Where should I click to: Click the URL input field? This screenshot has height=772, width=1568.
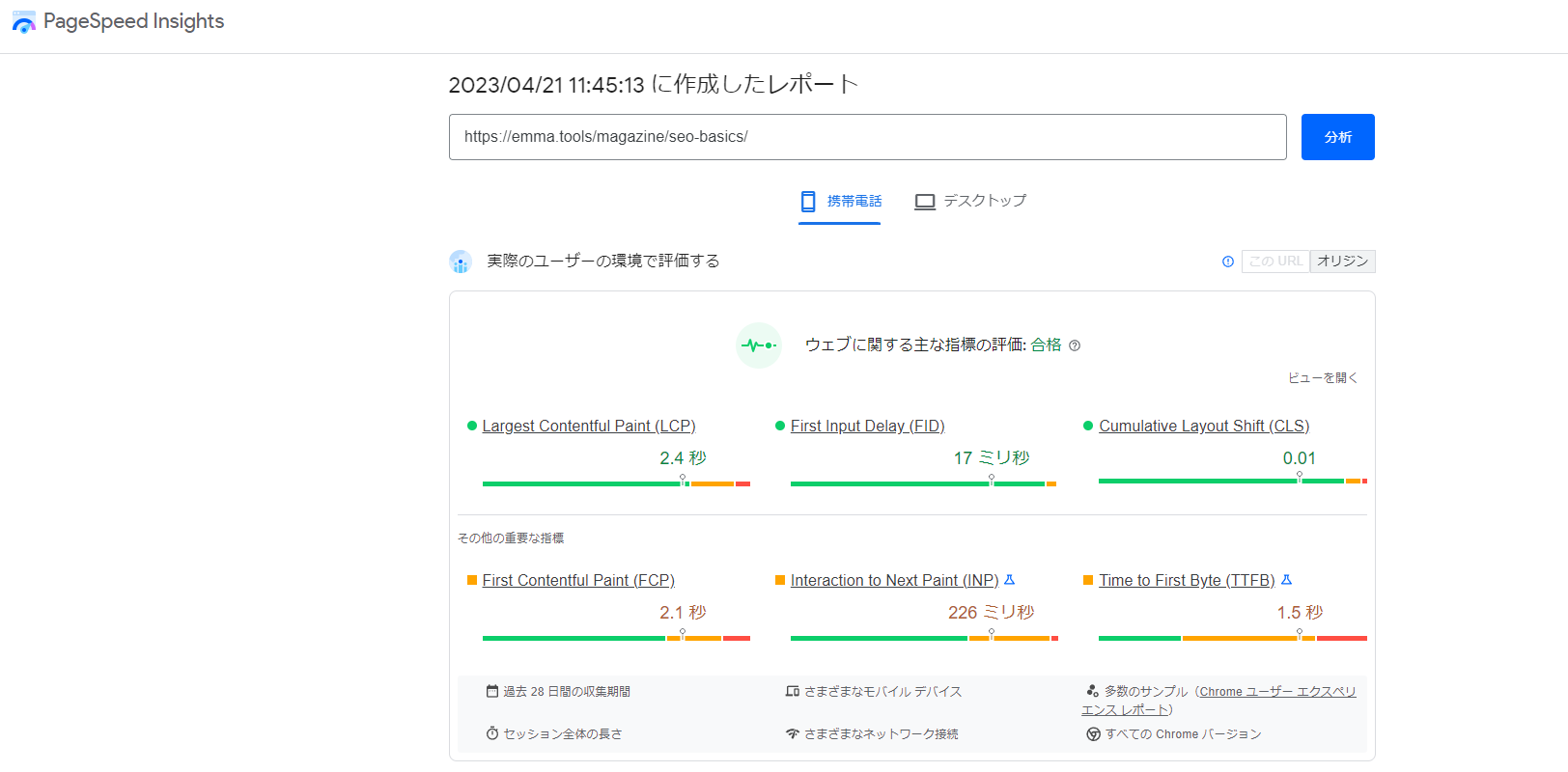(867, 137)
